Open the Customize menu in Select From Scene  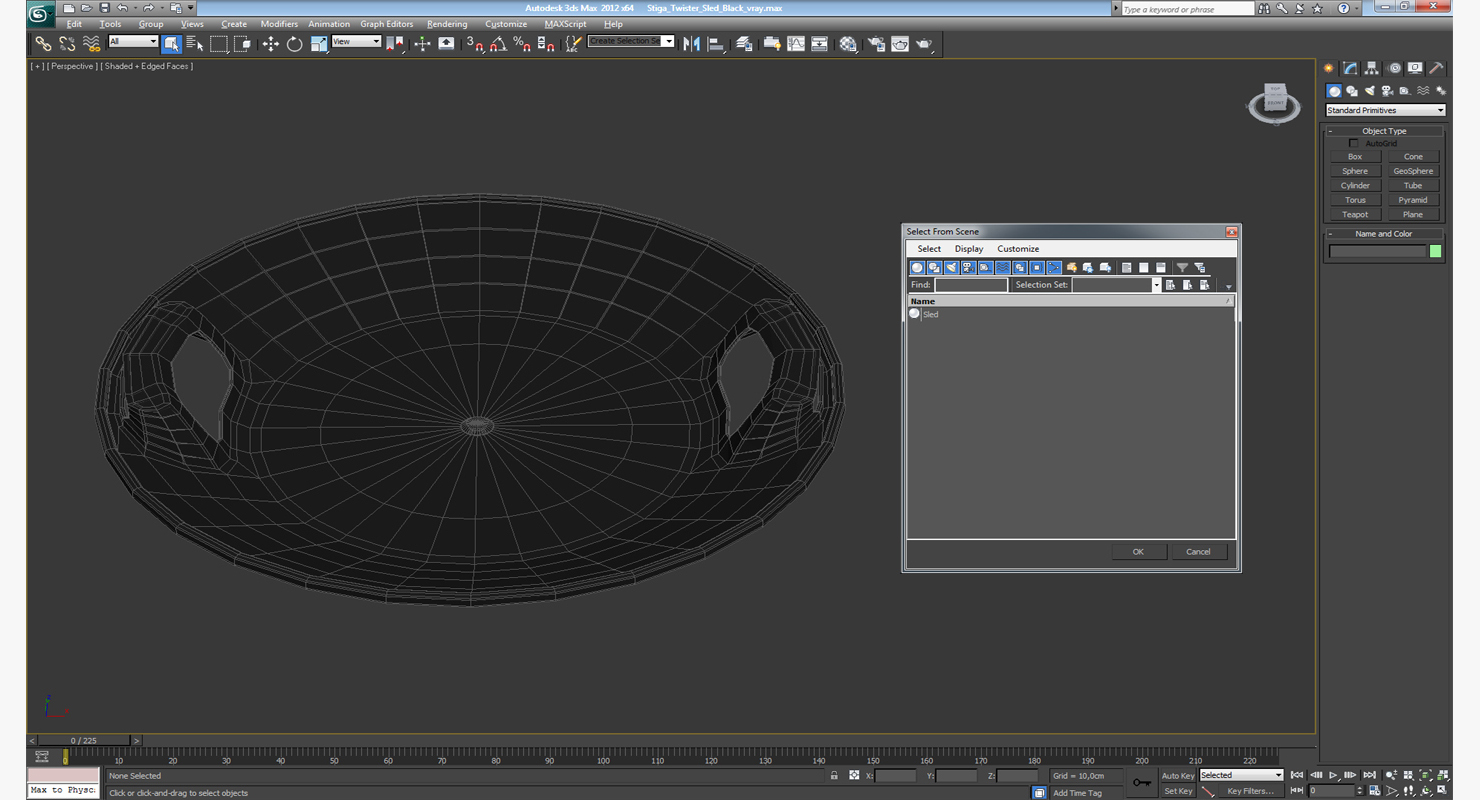1018,249
